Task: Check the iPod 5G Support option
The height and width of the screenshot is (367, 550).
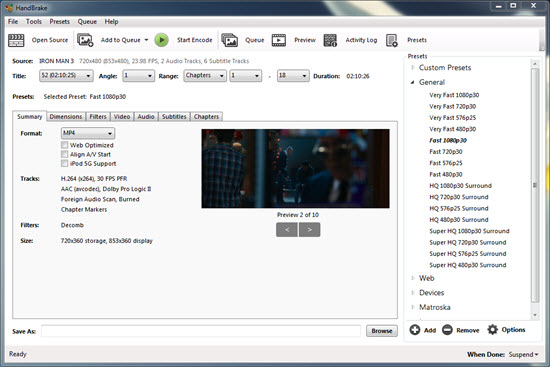Action: (x=65, y=164)
